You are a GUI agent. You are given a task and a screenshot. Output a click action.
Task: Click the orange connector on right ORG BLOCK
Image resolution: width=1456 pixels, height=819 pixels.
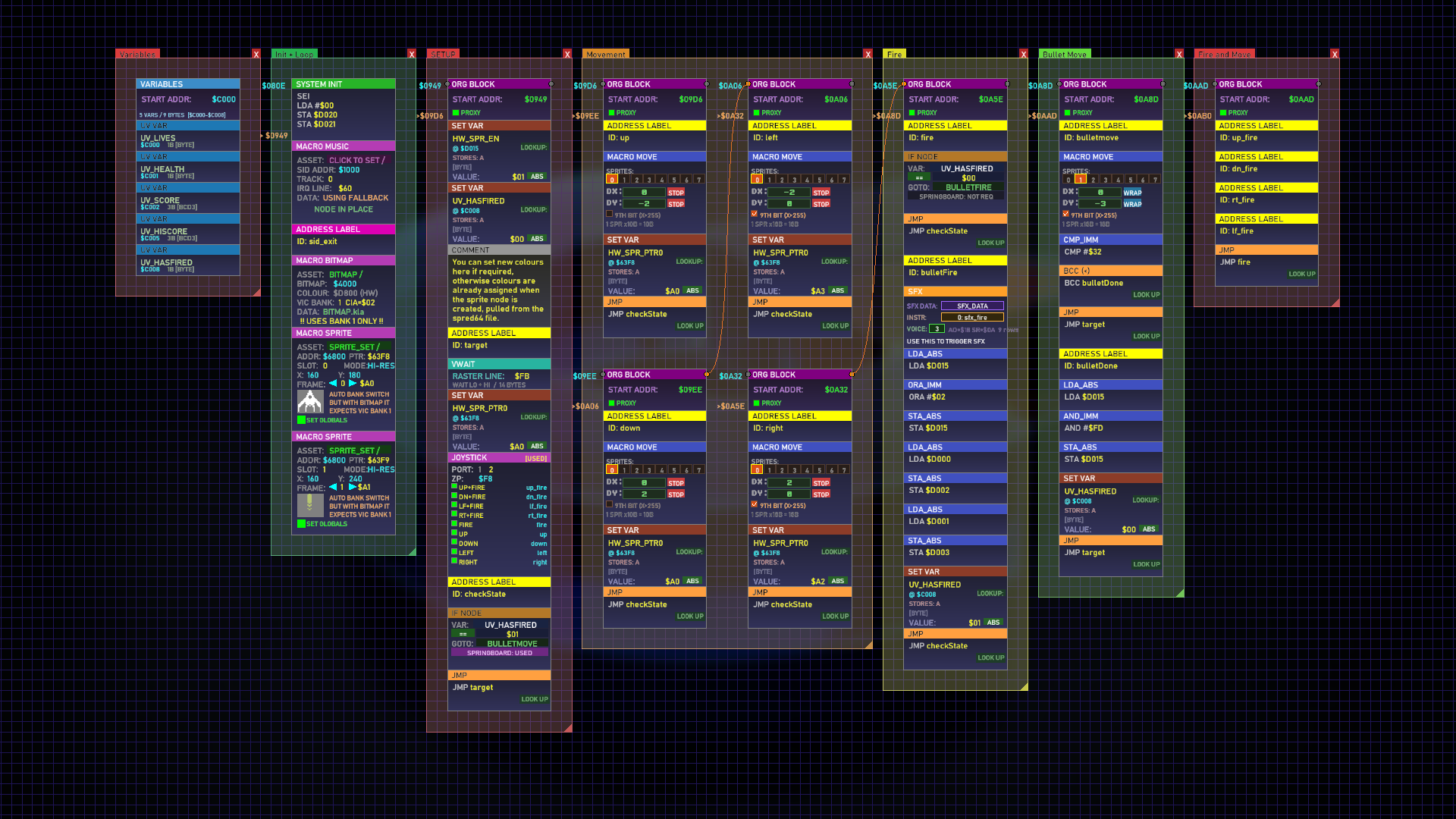(x=852, y=375)
